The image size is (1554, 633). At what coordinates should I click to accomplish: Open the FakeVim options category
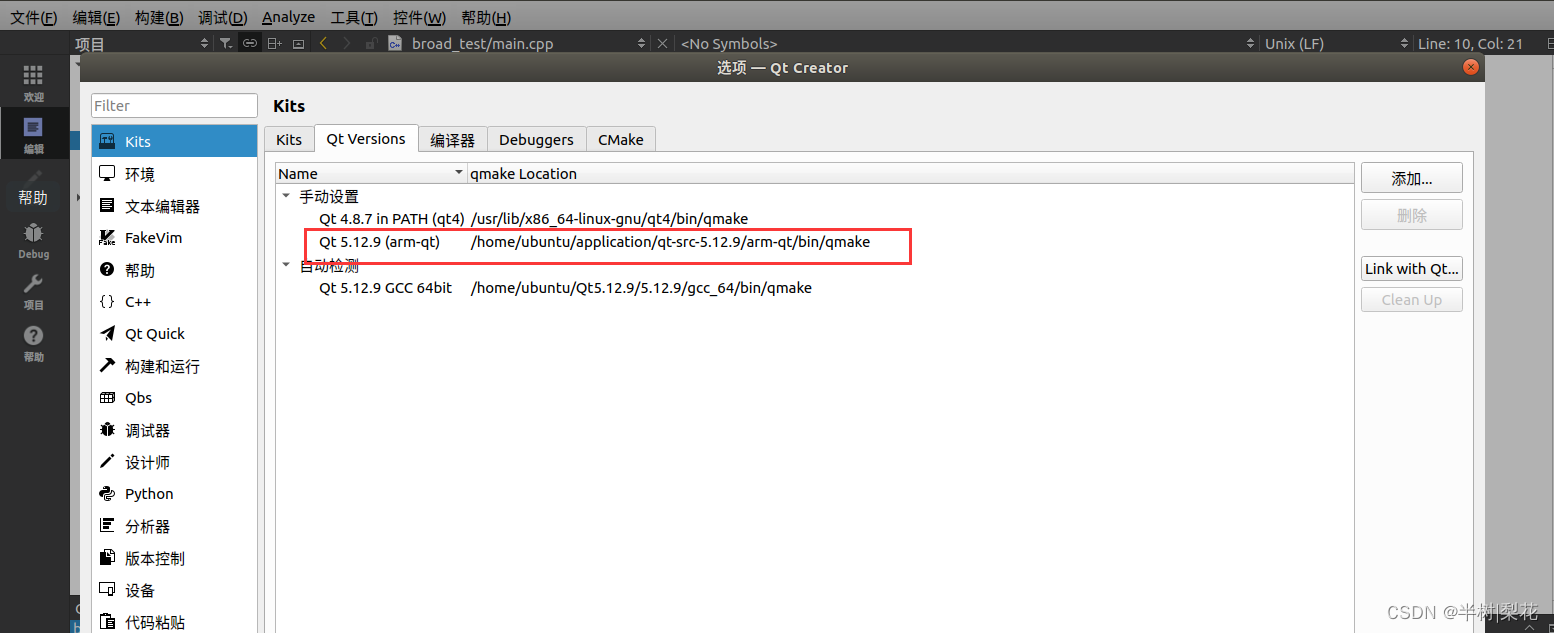[x=174, y=237]
